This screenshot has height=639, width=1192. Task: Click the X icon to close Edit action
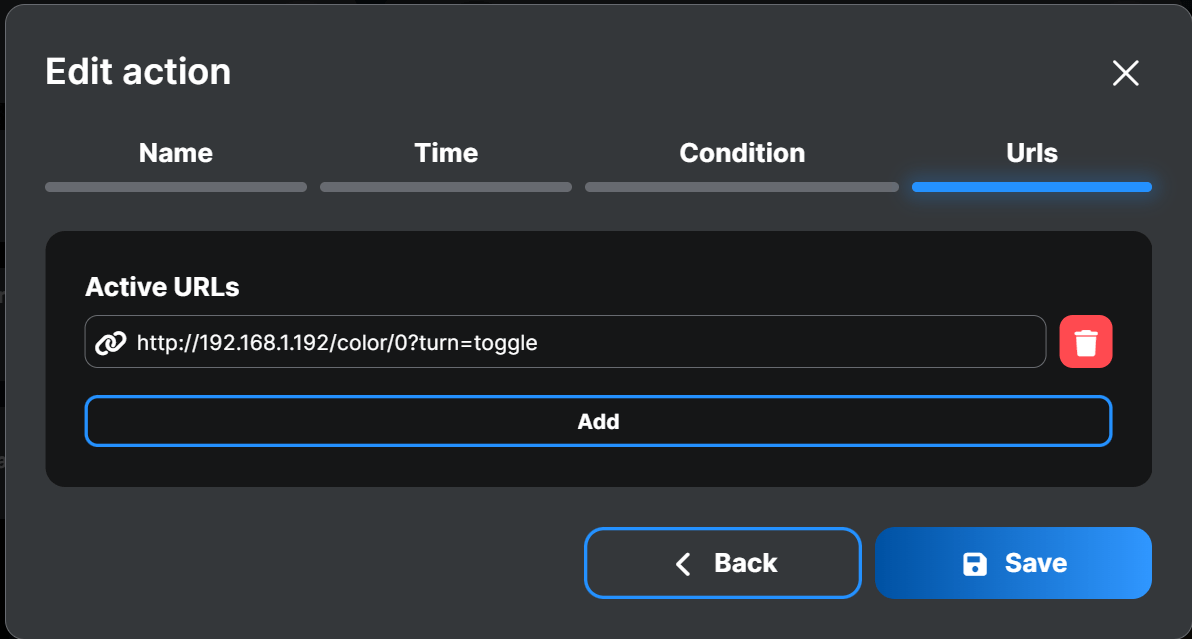[1125, 73]
